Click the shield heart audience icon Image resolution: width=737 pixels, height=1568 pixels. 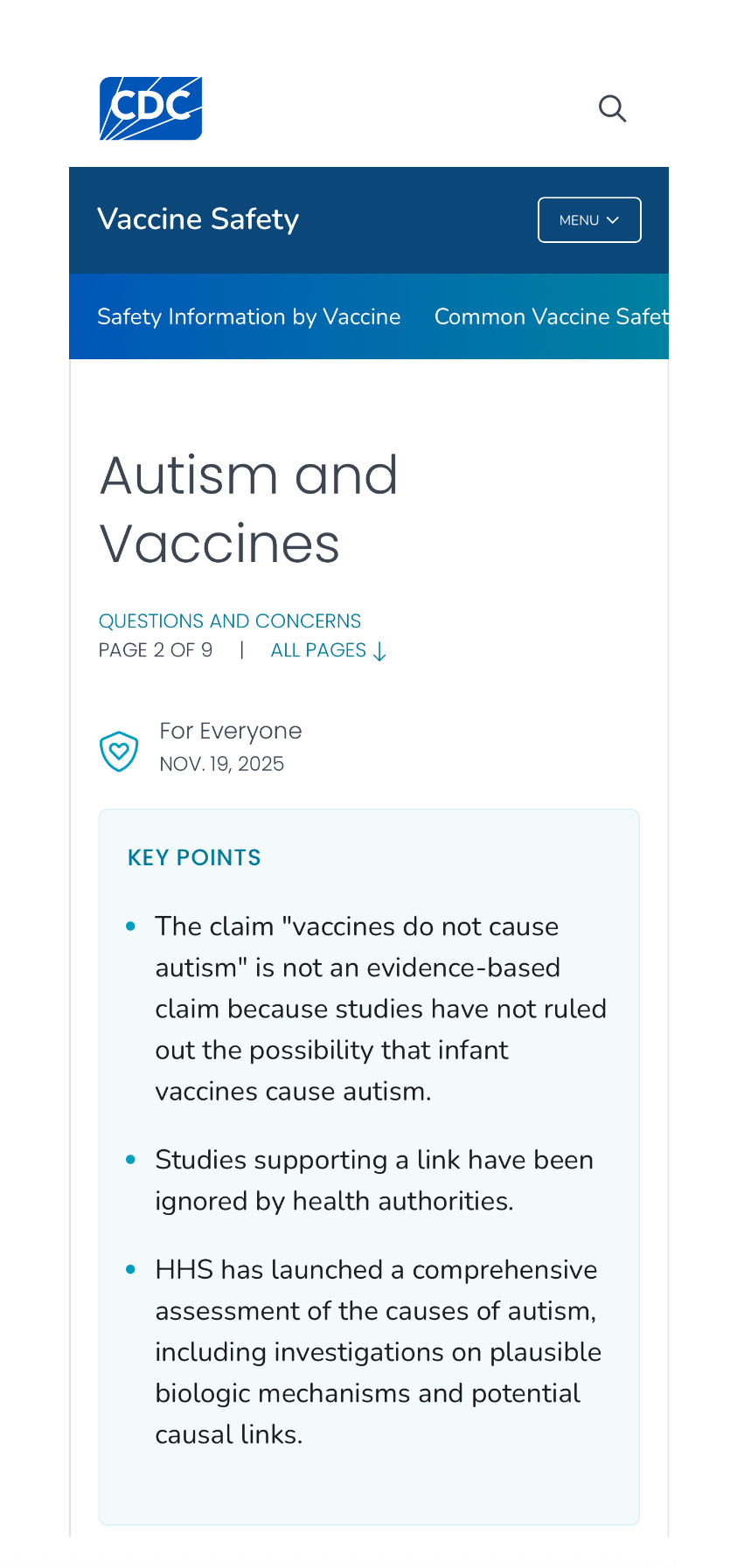coord(119,752)
